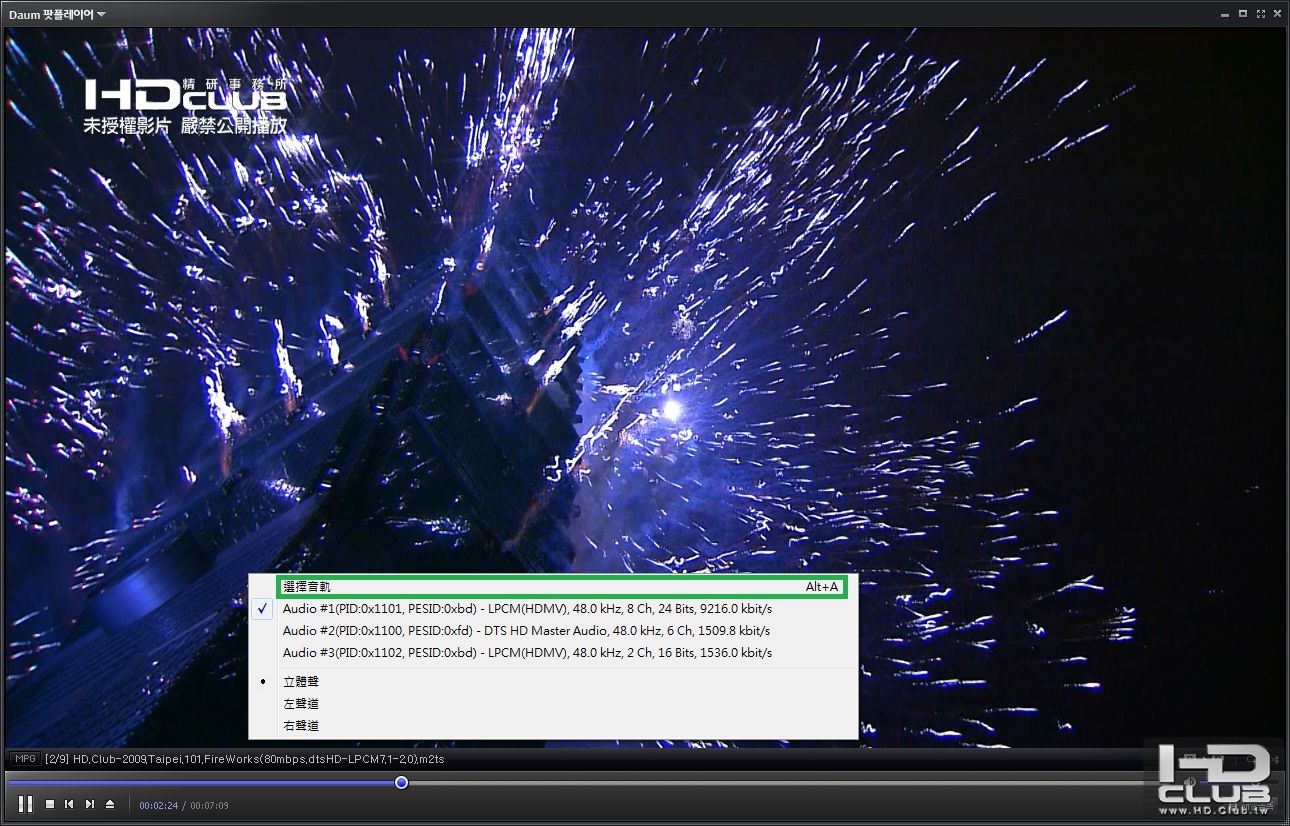Open the Daum 팟플레이어 main menu dropdown

click(57, 14)
